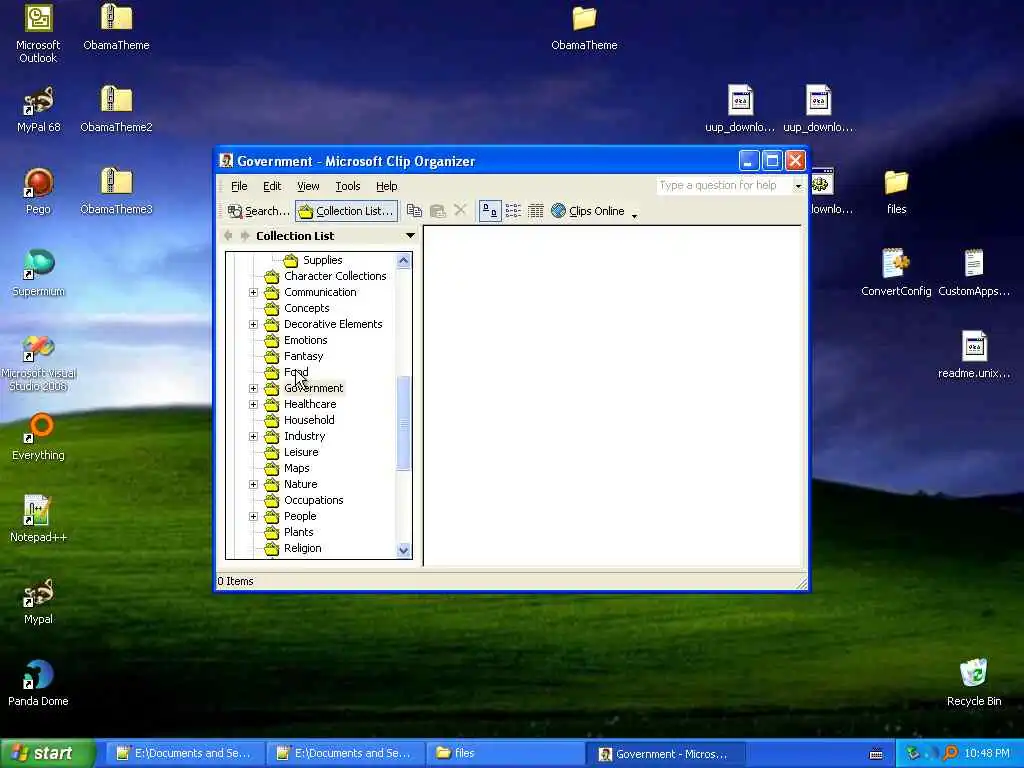Click the task pane Back arrow
Screen dimensions: 1024x768
pyautogui.click(x=228, y=236)
